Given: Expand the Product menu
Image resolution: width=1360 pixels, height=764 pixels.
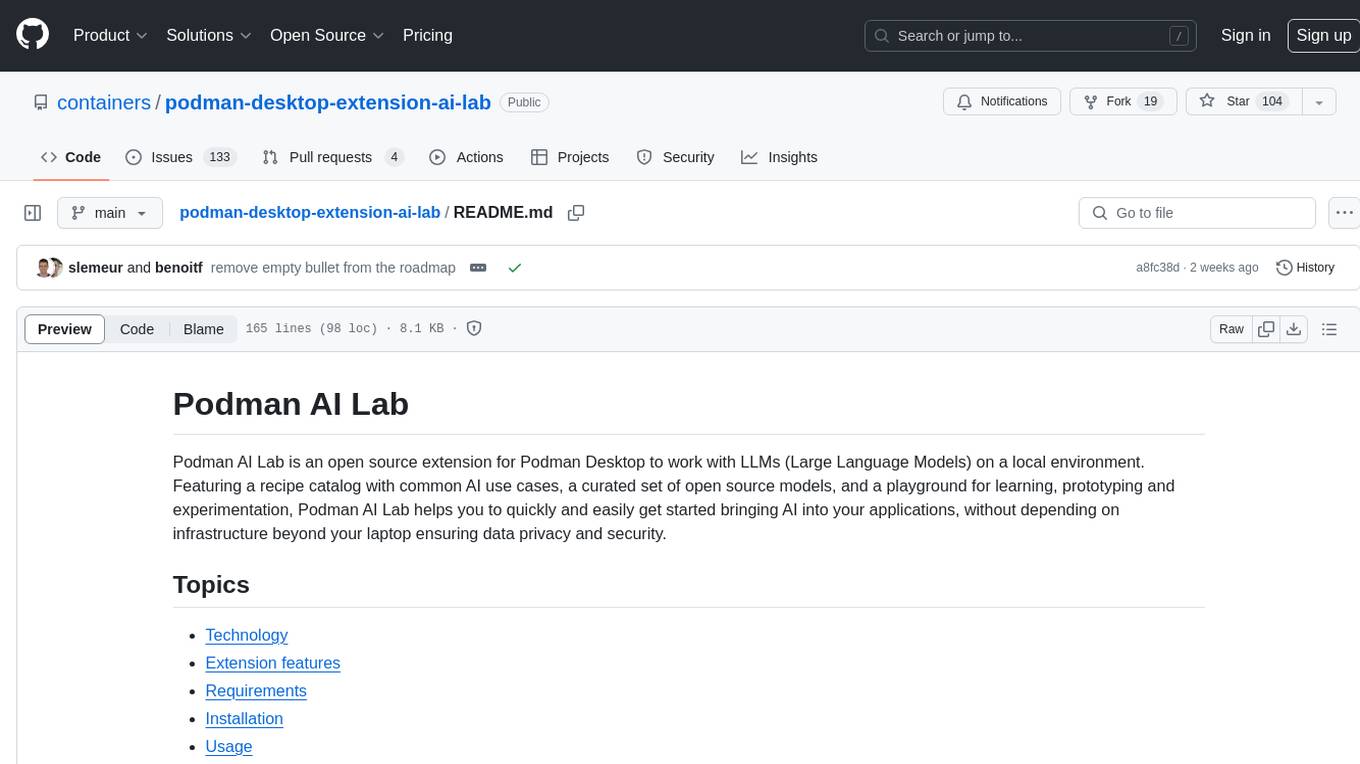Looking at the screenshot, I should (110, 35).
